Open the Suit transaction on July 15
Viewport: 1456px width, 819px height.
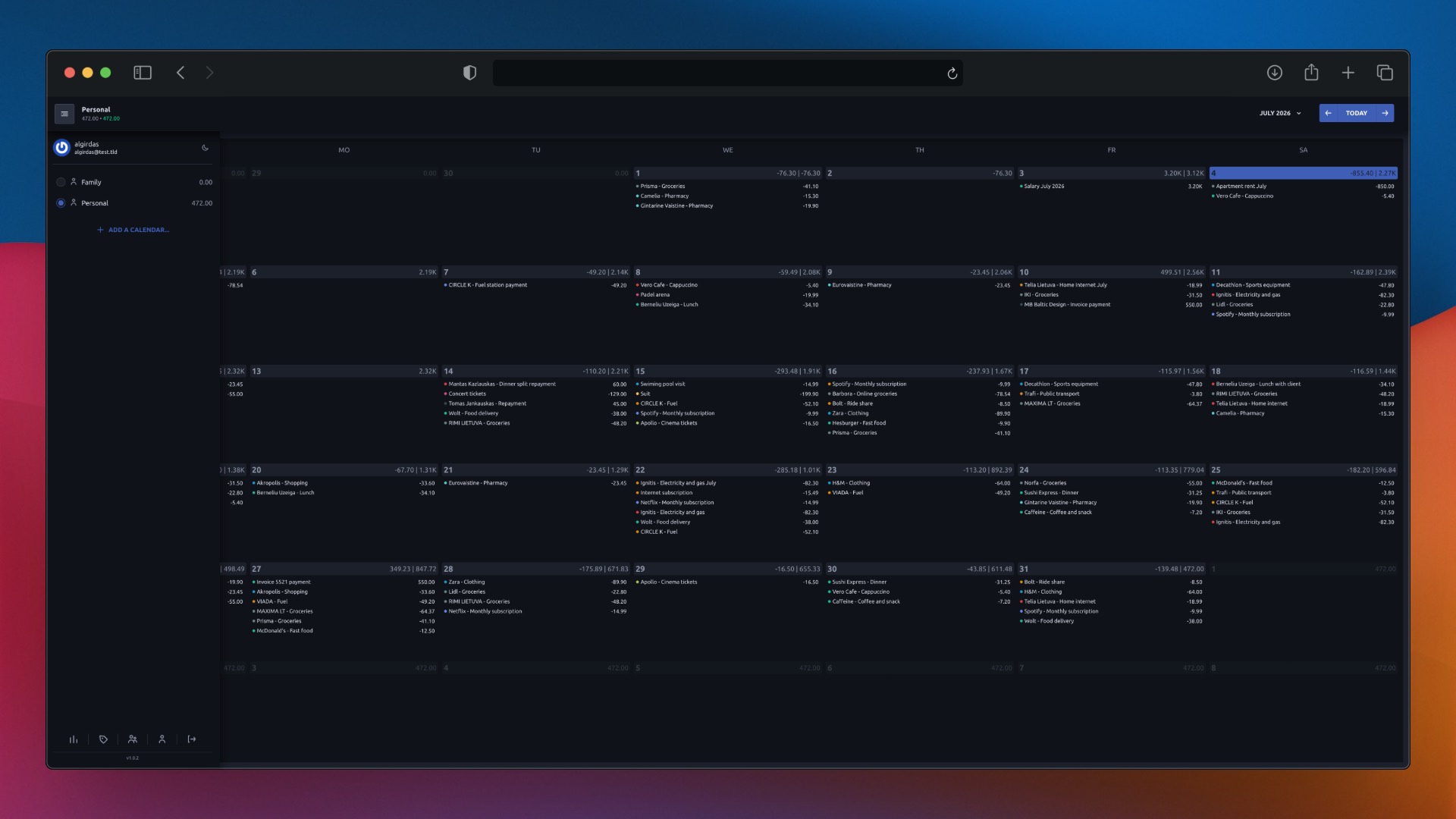727,394
